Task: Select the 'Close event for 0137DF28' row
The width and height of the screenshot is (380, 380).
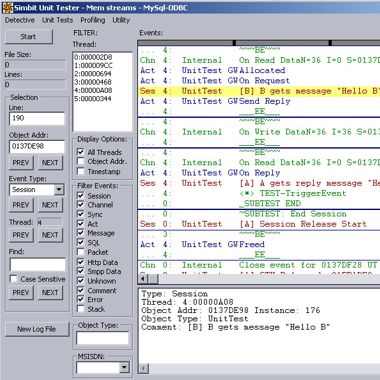Action: 259,265
